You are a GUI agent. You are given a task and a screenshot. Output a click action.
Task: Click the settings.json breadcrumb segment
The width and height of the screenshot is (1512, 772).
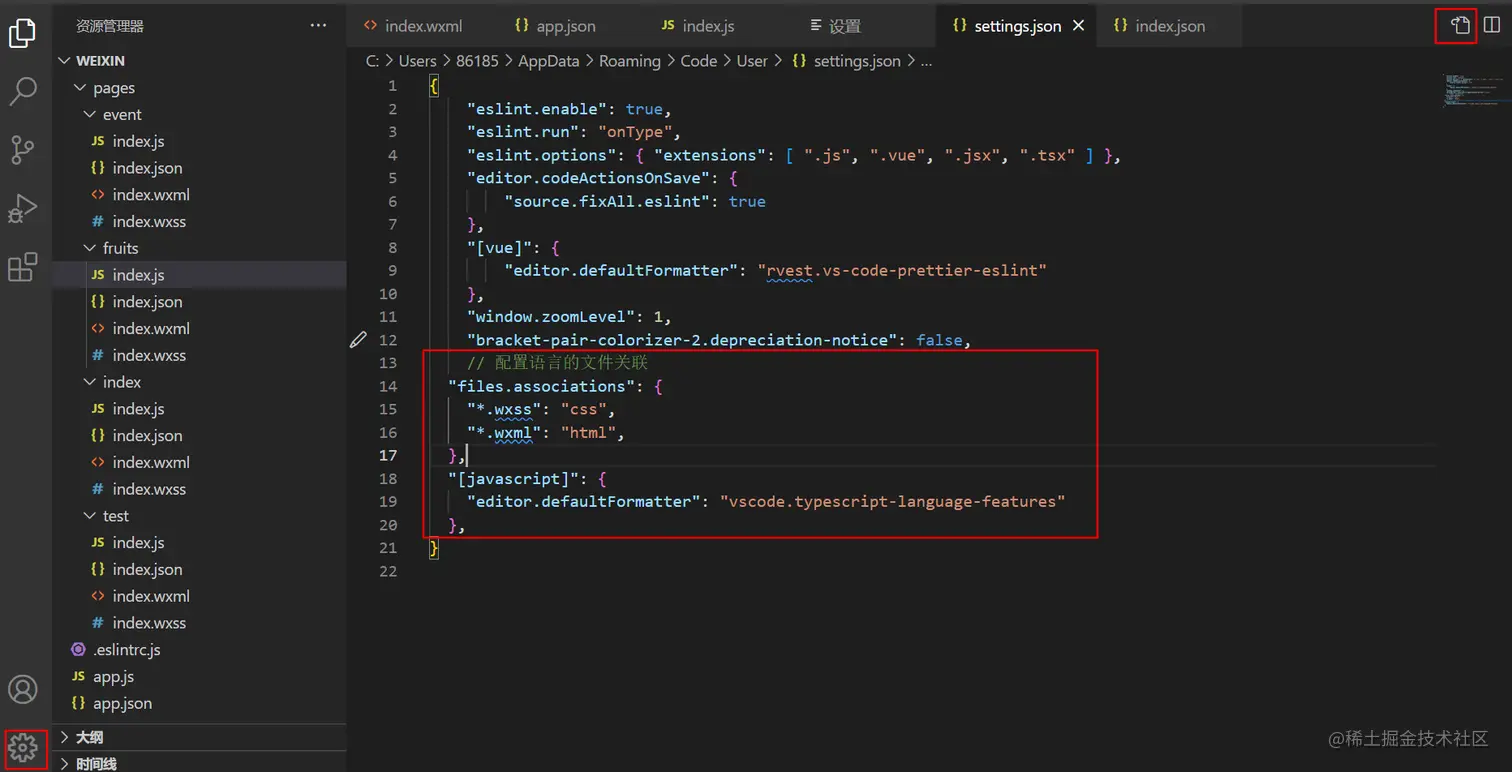tap(846, 61)
